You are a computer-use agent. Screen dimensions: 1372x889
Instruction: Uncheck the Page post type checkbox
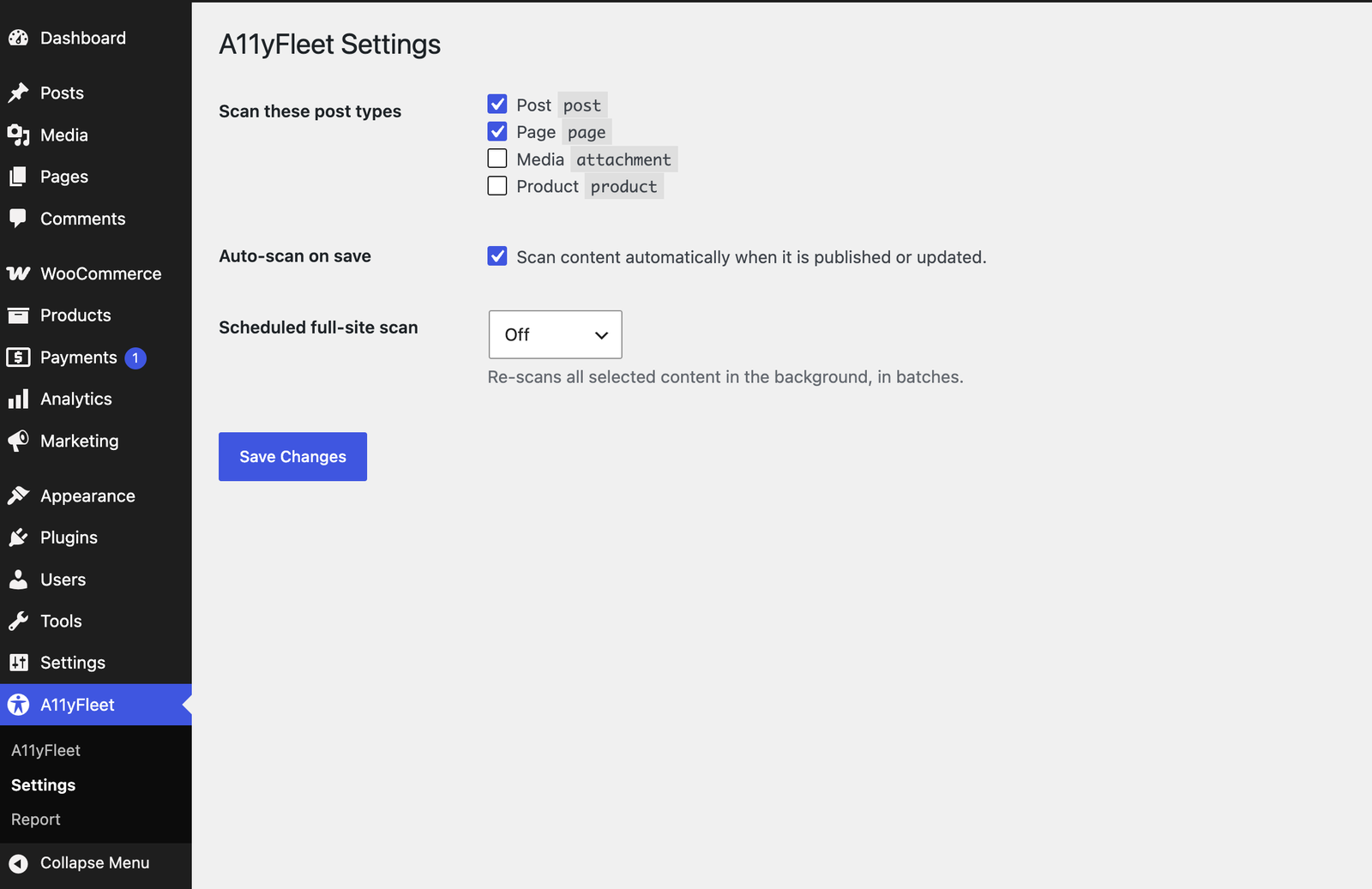pyautogui.click(x=497, y=131)
